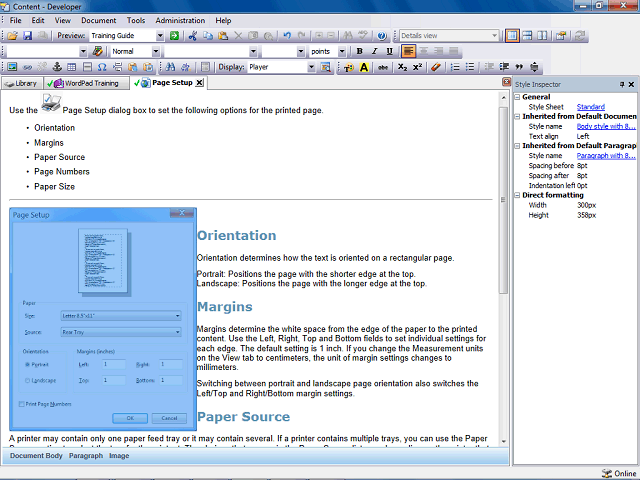This screenshot has width=640, height=480.
Task: Click the Cut scissors icon
Action: [x=193, y=36]
